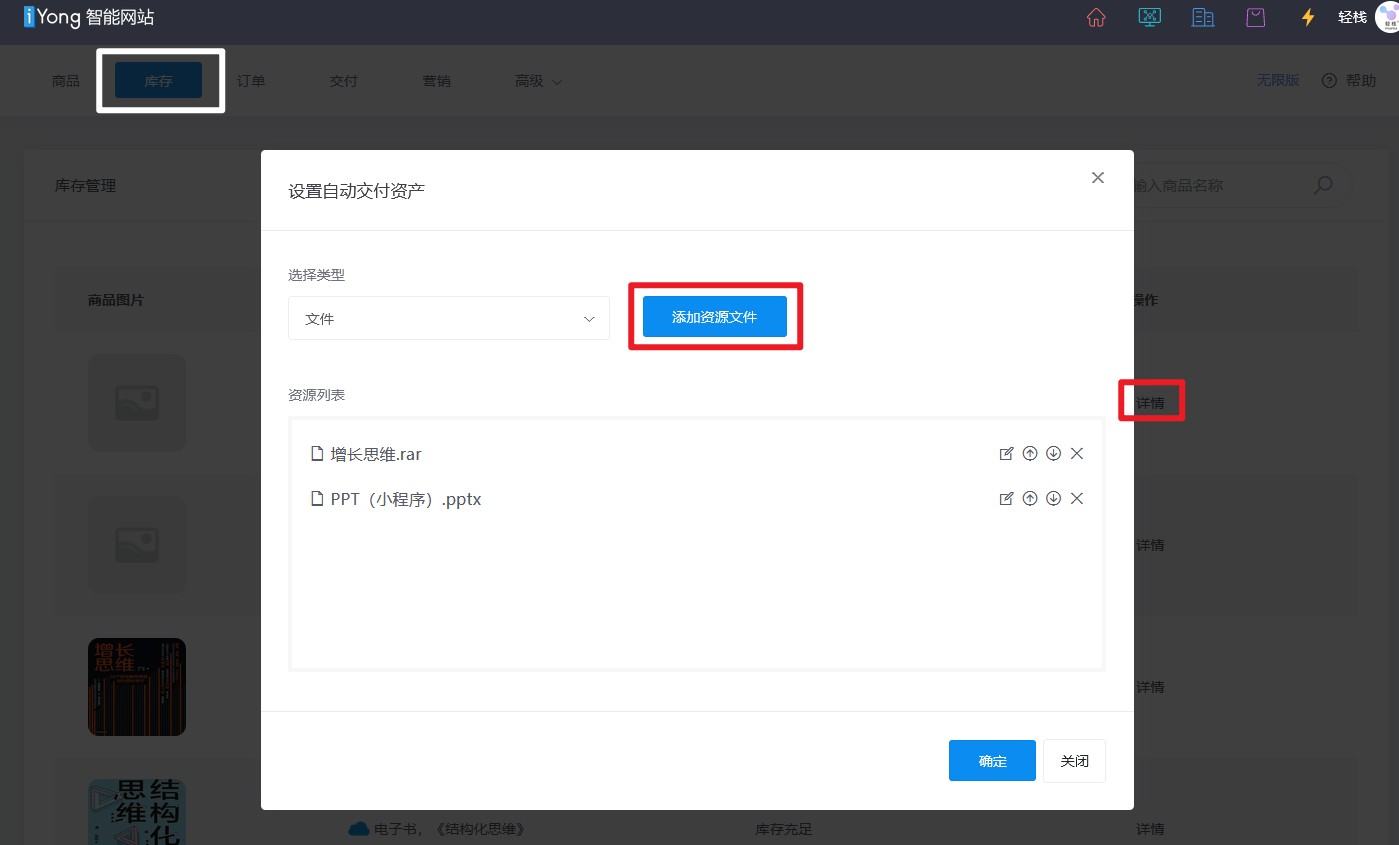Open the shopping bag icon

(x=1255, y=17)
